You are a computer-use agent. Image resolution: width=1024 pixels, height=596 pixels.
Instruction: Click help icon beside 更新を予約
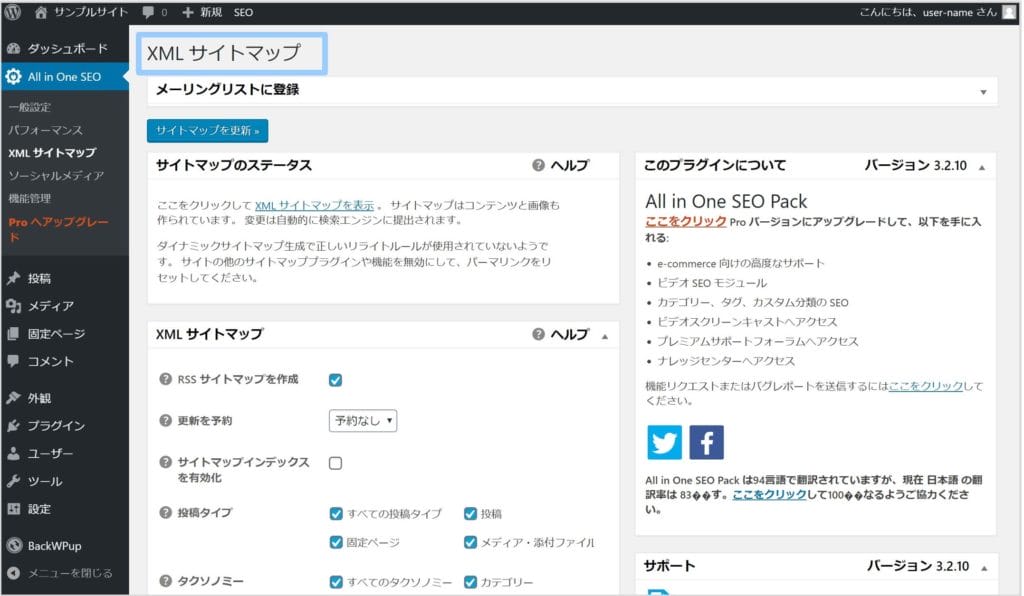(165, 420)
